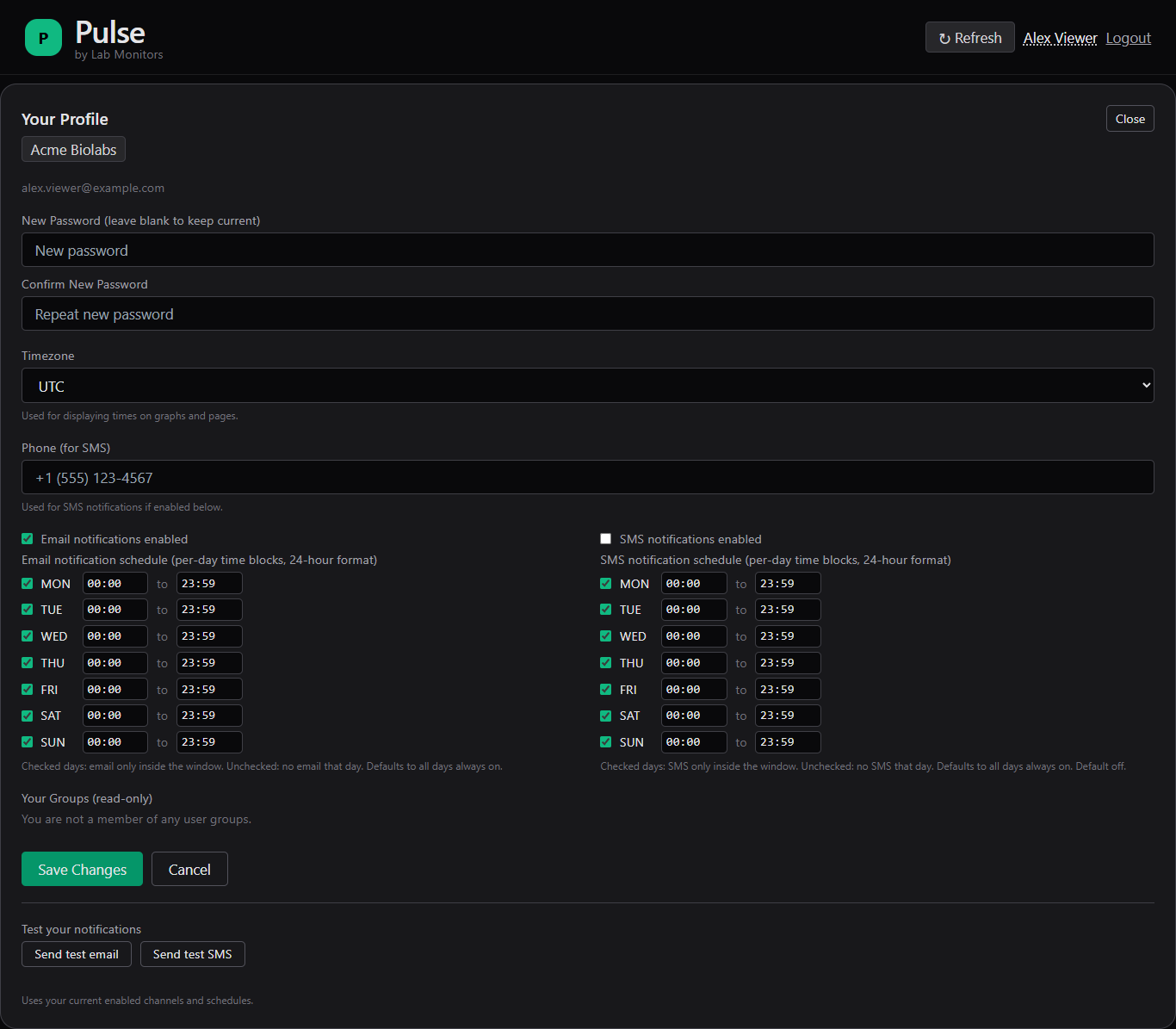1176x1029 pixels.
Task: Edit the SMS WED start time field
Action: tap(694, 636)
